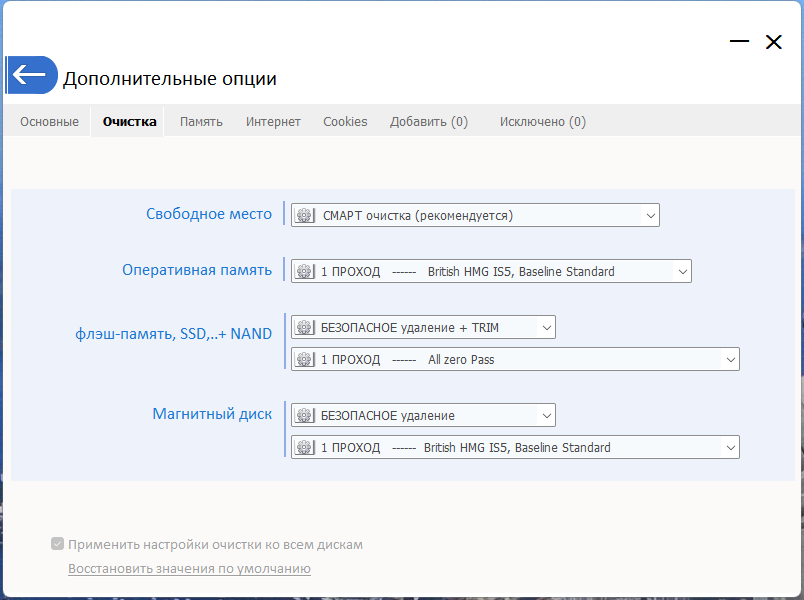Image resolution: width=804 pixels, height=600 pixels.
Task: Click the Свободное место label
Action: 209,214
